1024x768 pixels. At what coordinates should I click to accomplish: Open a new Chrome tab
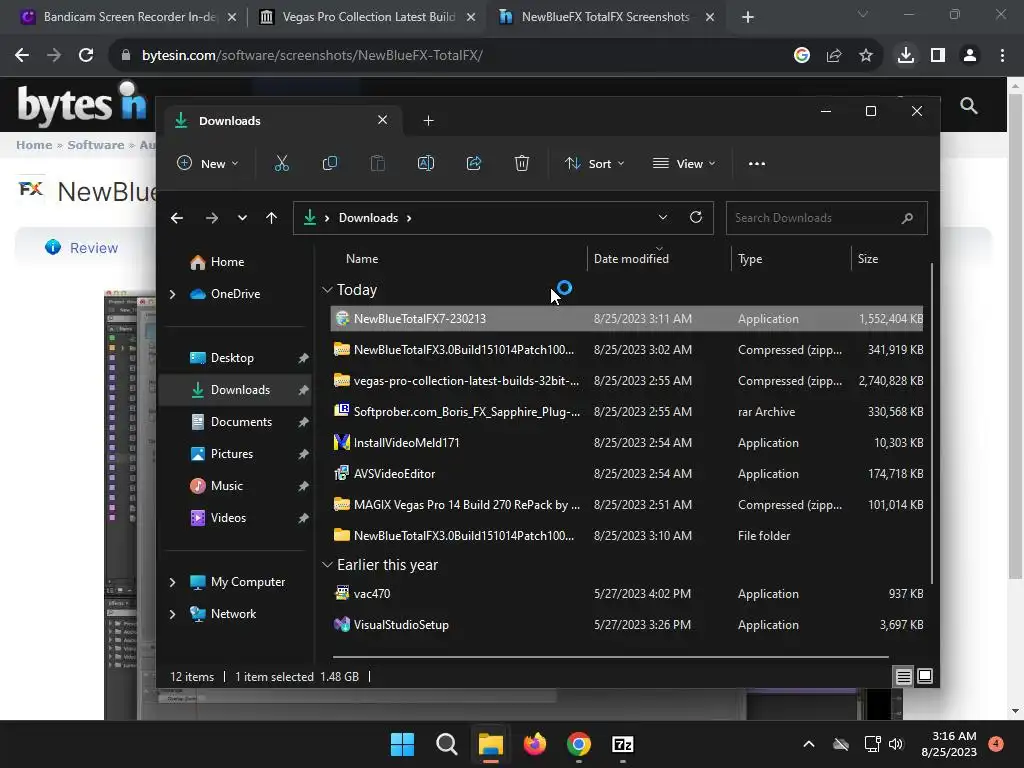point(748,17)
